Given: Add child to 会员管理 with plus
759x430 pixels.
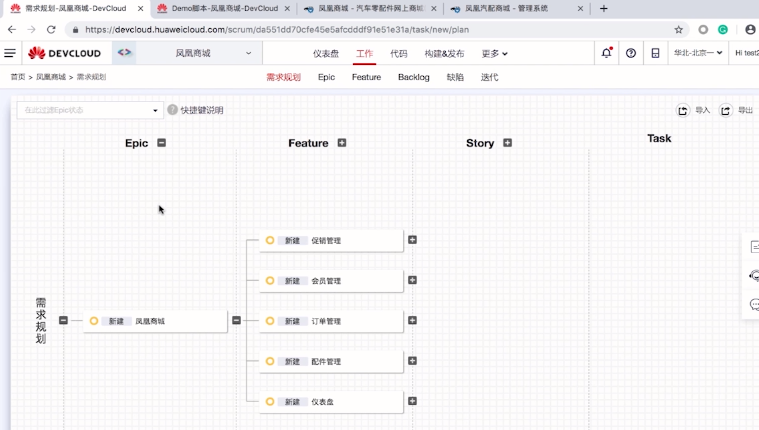Looking at the screenshot, I should click(412, 280).
